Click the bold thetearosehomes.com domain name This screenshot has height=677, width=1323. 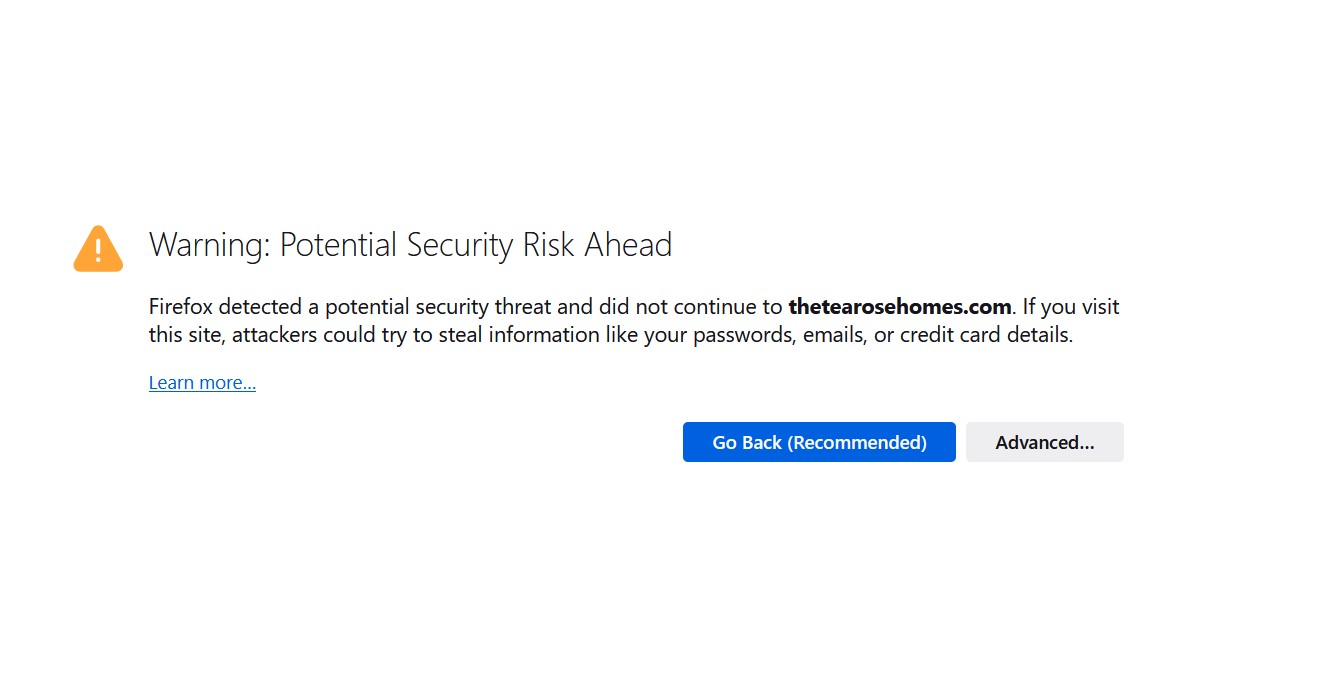pos(900,306)
